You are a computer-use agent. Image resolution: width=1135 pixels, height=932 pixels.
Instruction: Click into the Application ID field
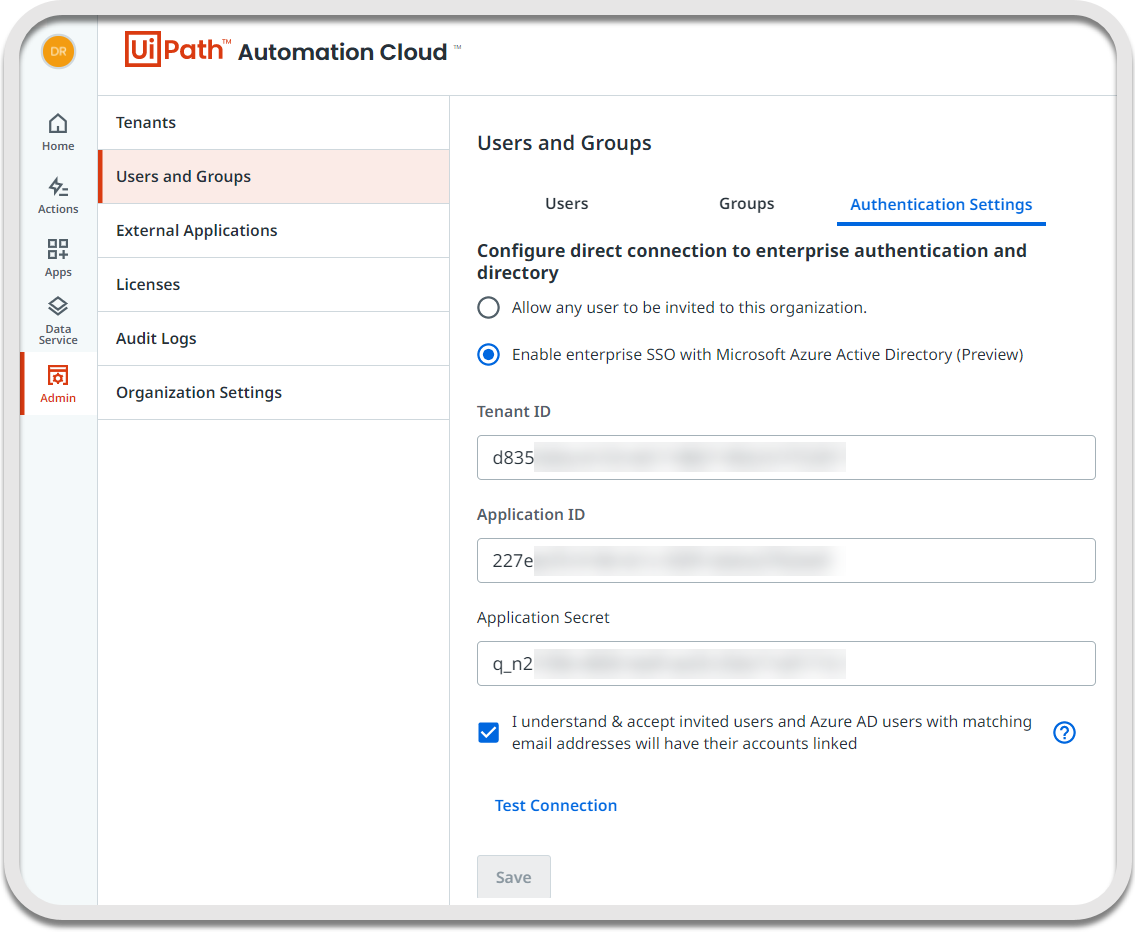tap(786, 560)
